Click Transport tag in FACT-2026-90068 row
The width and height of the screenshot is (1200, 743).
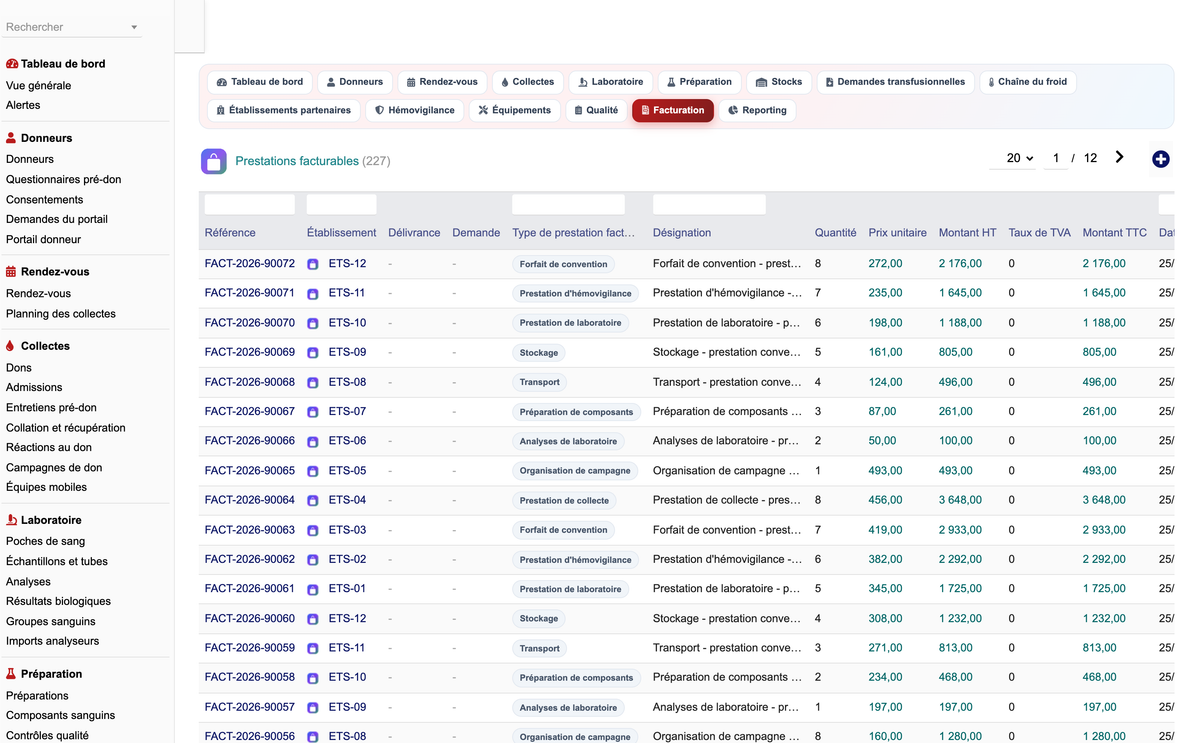(540, 382)
